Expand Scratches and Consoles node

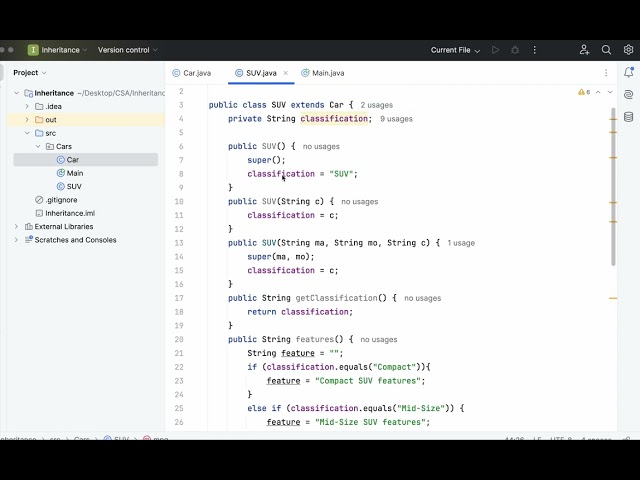[x=16, y=240]
